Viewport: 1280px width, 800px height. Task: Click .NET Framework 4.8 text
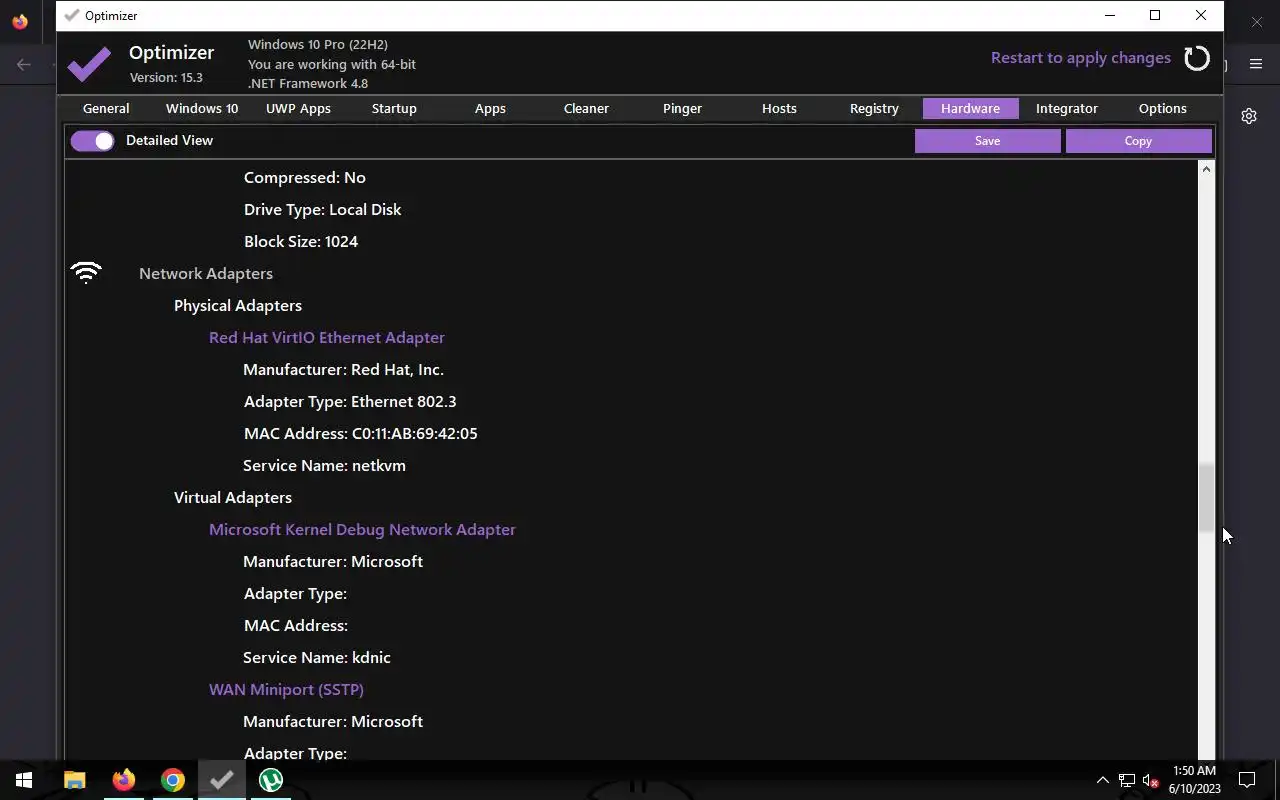coord(308,83)
